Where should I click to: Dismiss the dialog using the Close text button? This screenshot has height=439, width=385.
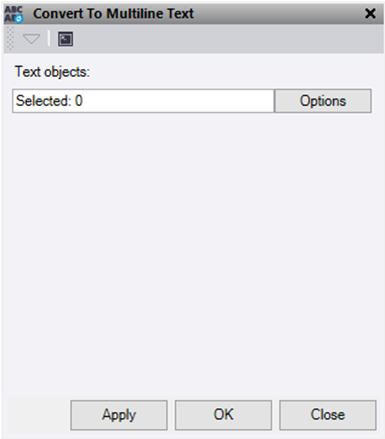(x=328, y=415)
